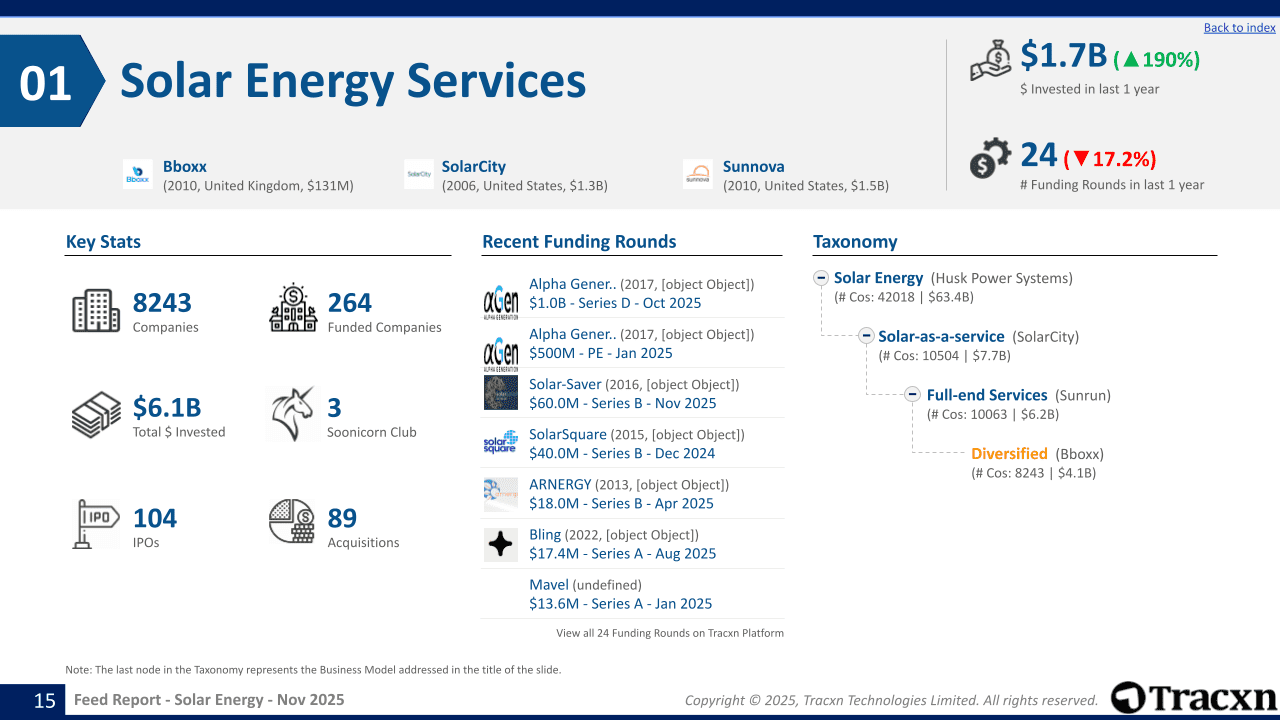
Task: Open the Back to index link
Action: pos(1239,28)
